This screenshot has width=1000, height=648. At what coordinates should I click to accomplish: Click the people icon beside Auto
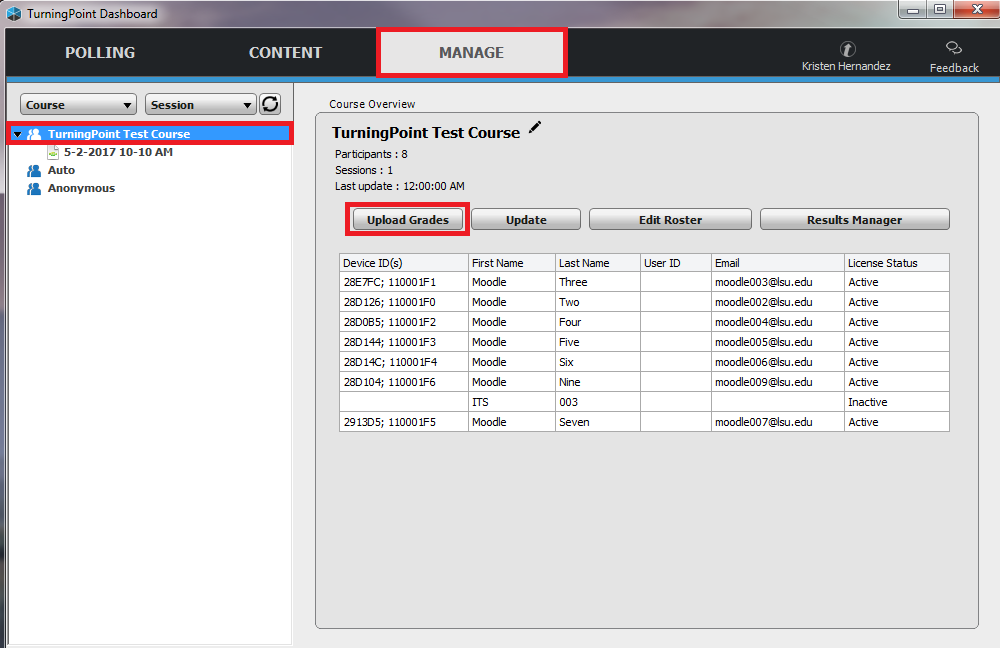(x=34, y=170)
